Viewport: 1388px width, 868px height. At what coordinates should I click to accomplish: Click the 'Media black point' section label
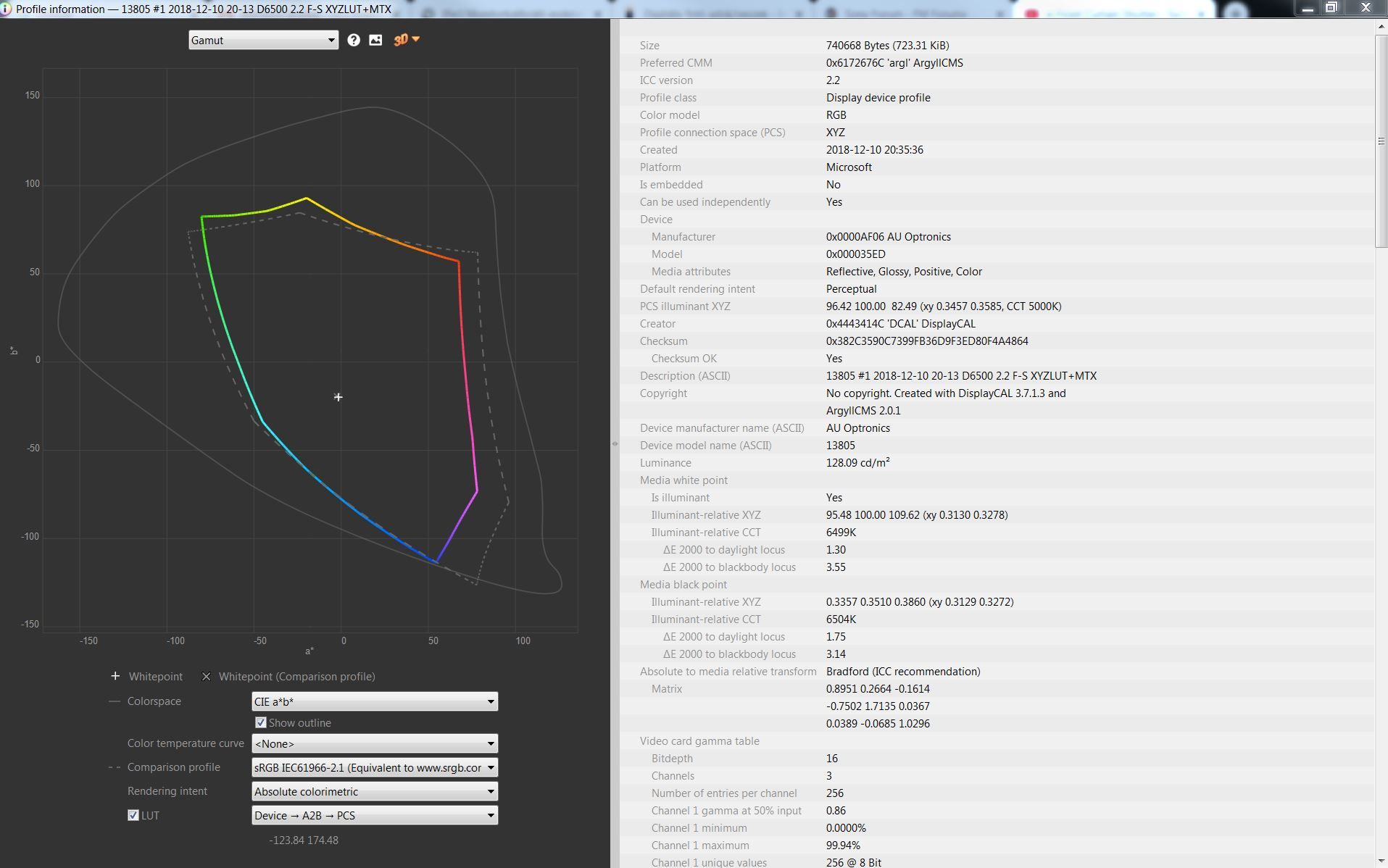coord(683,585)
